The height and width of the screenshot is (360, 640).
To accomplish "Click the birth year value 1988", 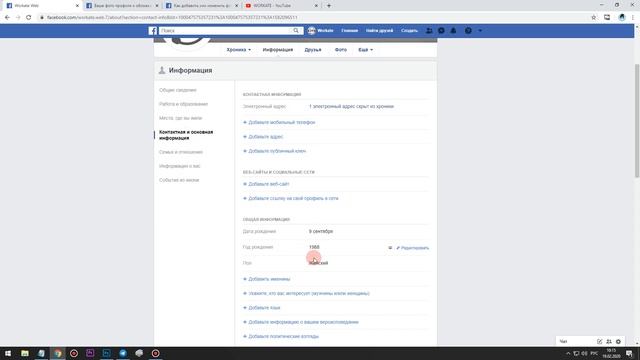I will 314,247.
